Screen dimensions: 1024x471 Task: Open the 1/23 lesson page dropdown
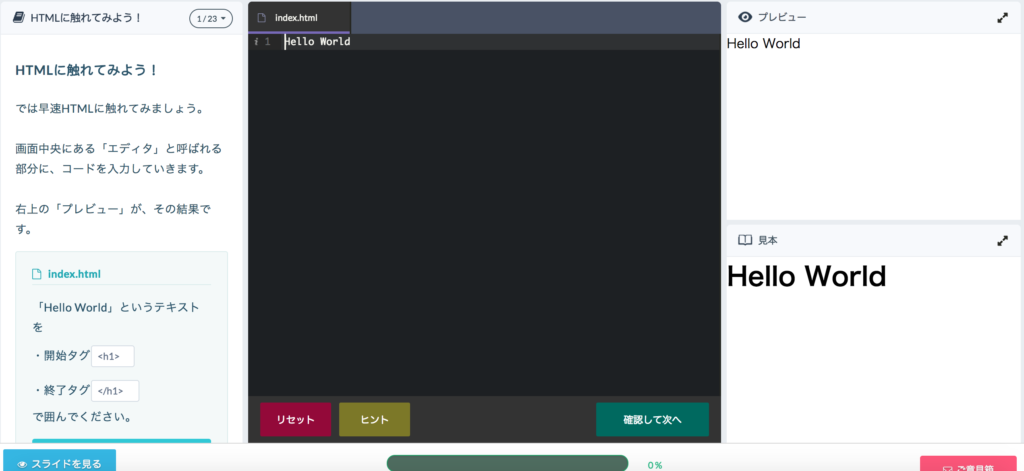pyautogui.click(x=211, y=18)
